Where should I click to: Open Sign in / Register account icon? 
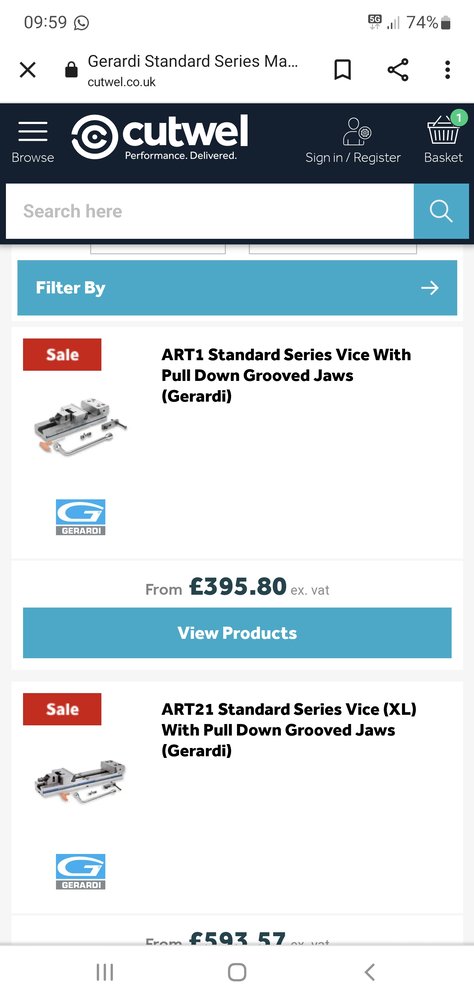pos(353,141)
